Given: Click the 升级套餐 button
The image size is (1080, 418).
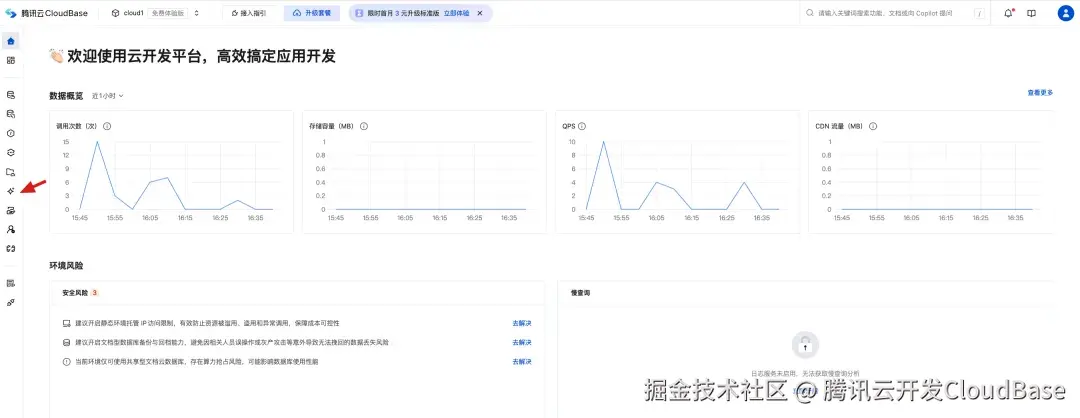Looking at the screenshot, I should [311, 13].
